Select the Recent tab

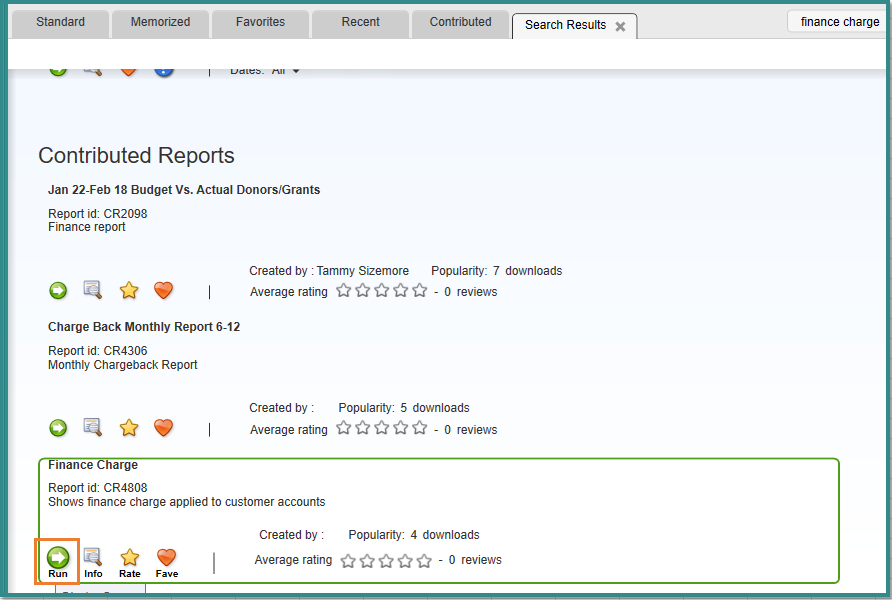click(x=361, y=22)
